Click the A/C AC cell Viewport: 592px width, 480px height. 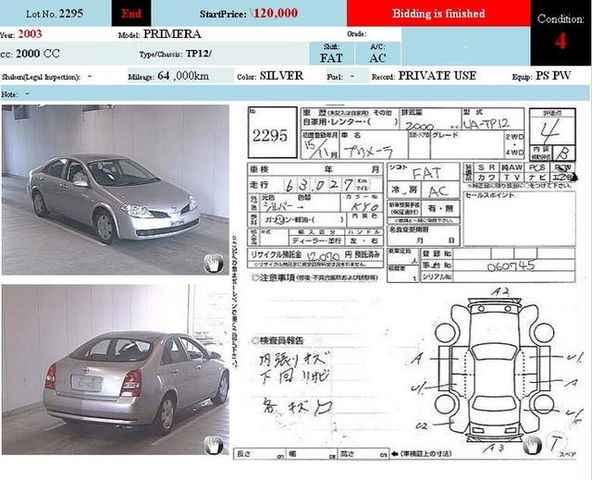coord(378,53)
